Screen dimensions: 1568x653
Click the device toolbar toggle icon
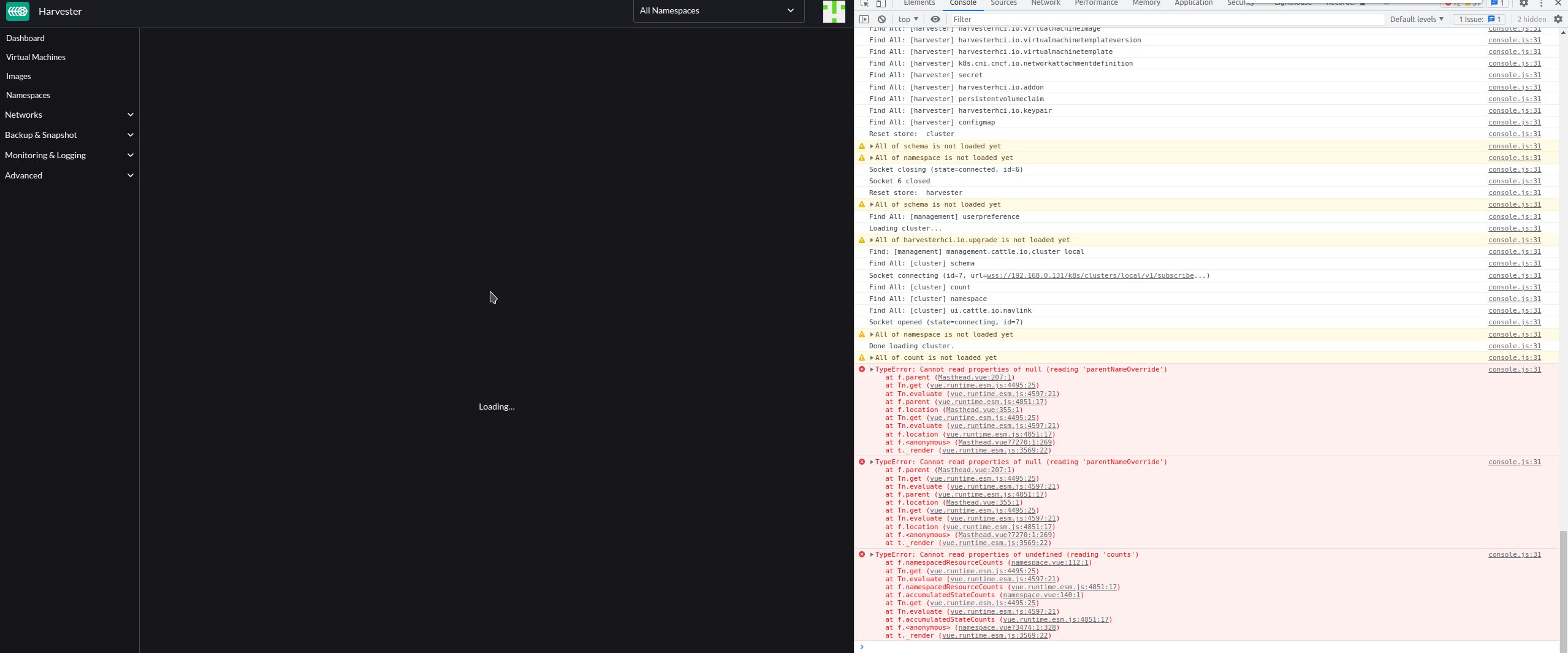pos(881,3)
